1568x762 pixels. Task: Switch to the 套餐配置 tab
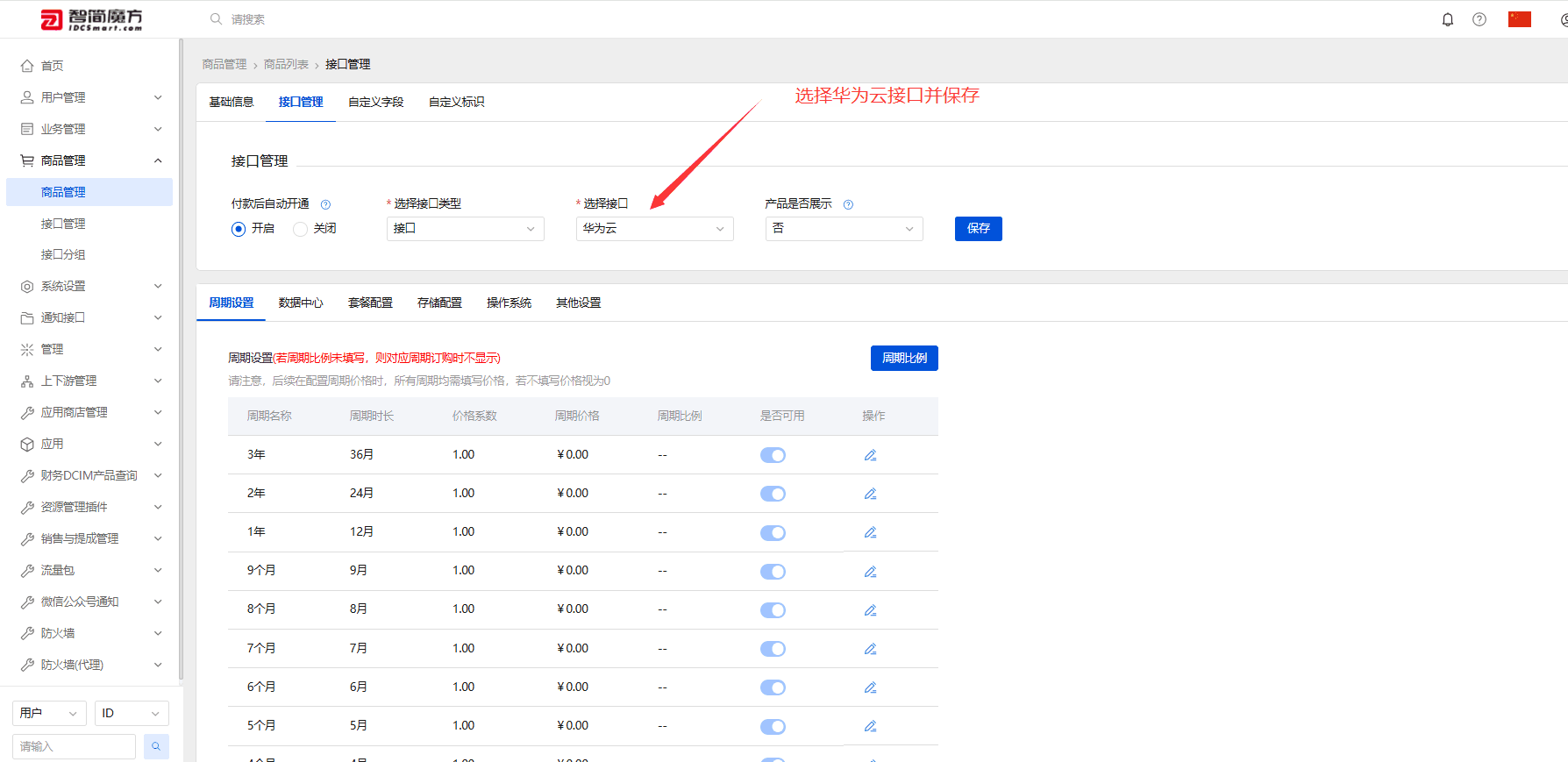[370, 303]
